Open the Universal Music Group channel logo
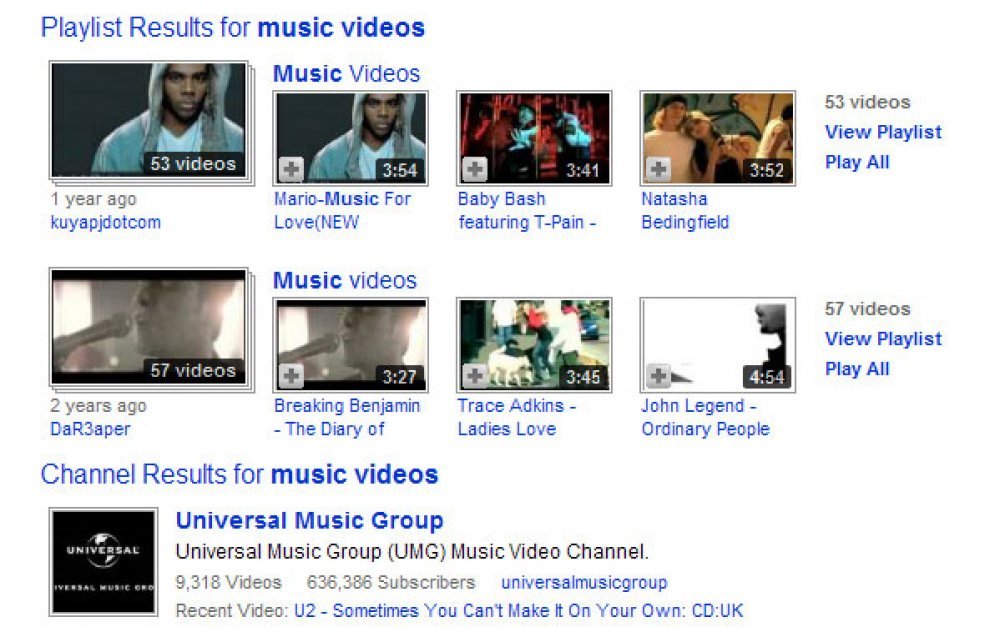The image size is (1000, 627). 103,562
